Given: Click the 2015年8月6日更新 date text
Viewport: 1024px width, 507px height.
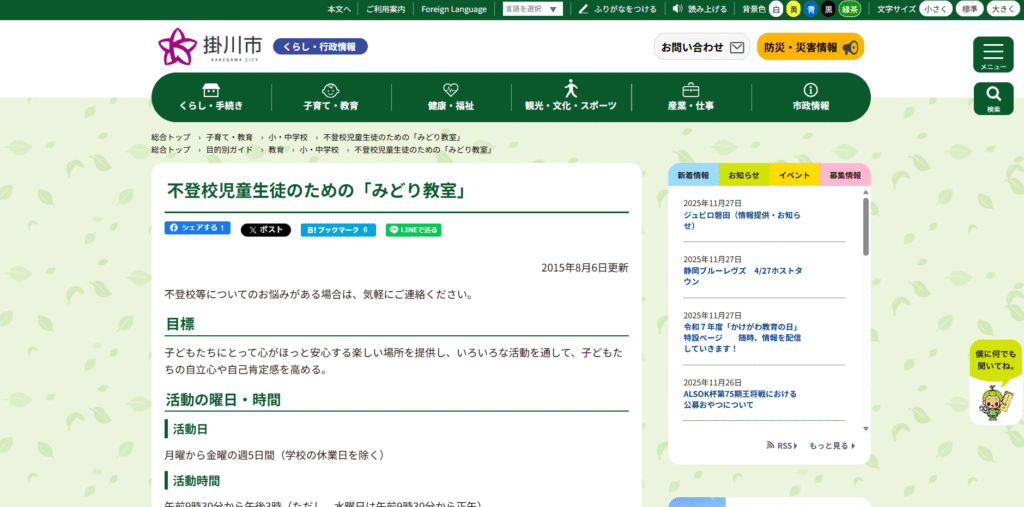Looking at the screenshot, I should 584,268.
